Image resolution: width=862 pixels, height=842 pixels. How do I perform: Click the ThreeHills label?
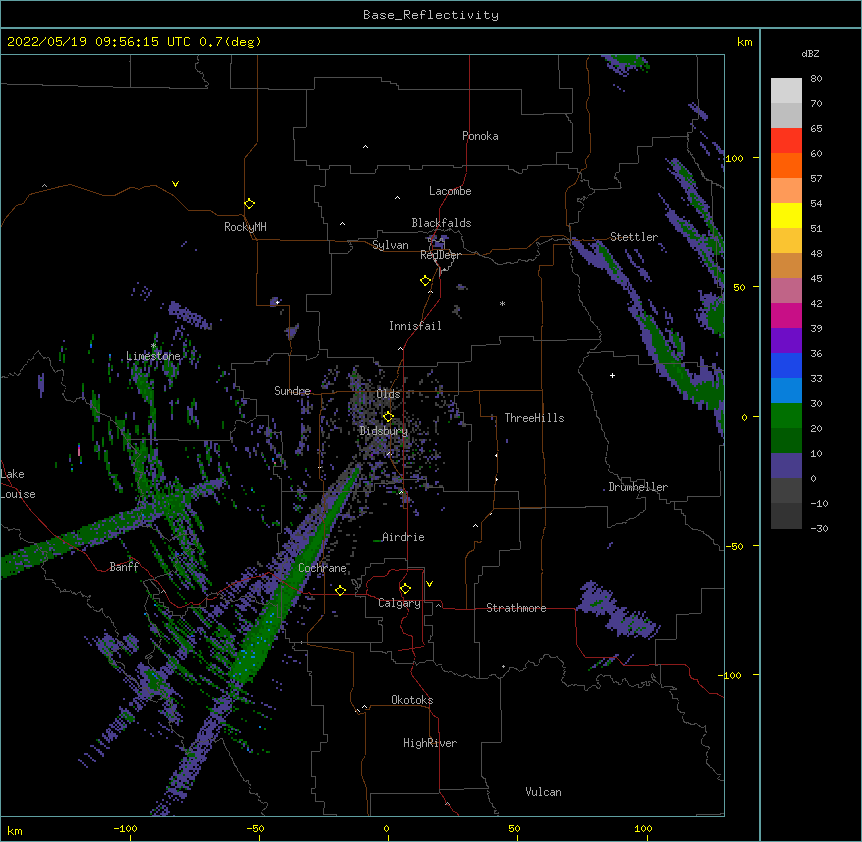pyautogui.click(x=534, y=418)
